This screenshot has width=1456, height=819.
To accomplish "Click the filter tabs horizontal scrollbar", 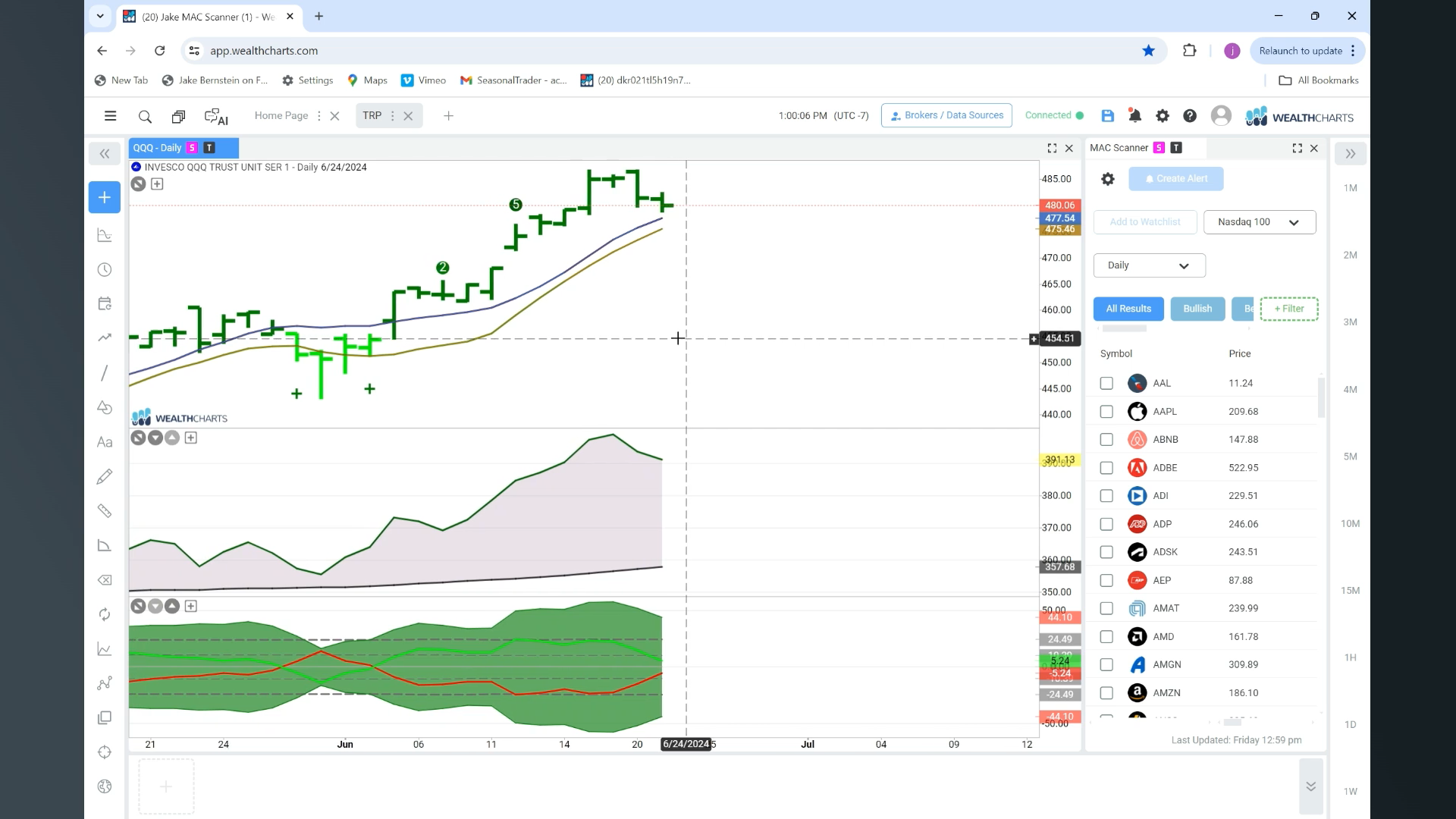I will (x=1125, y=328).
